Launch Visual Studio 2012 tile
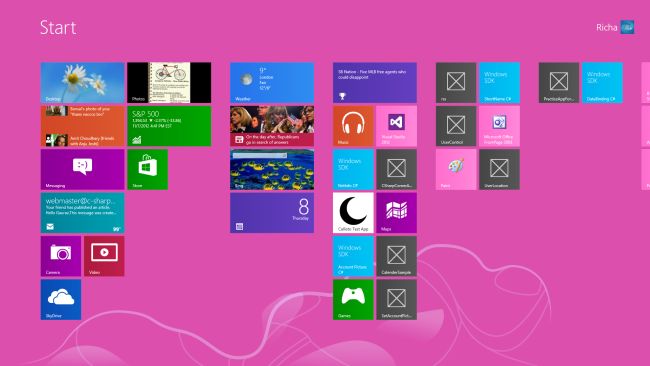The width and height of the screenshot is (650, 366). [x=396, y=126]
